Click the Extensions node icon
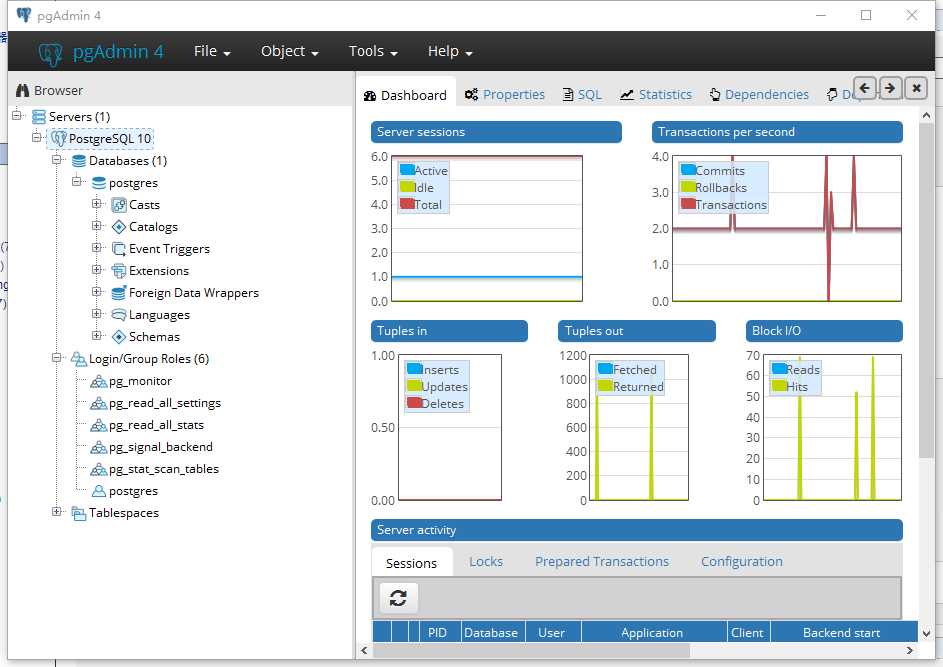943x667 pixels. (x=119, y=271)
